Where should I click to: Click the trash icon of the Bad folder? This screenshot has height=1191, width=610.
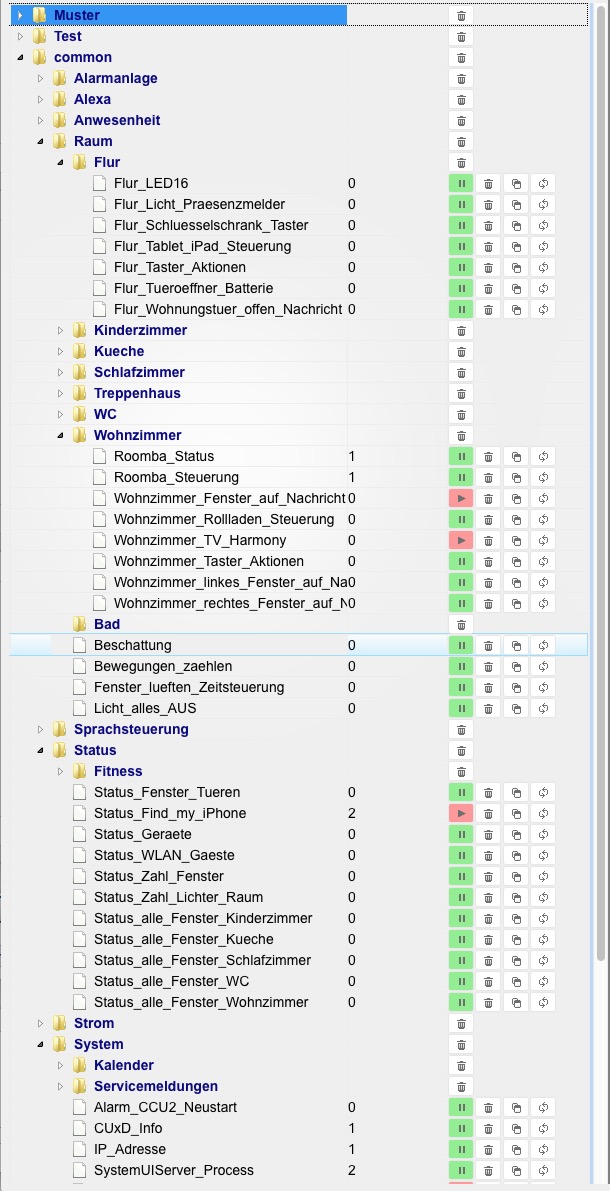tap(461, 624)
